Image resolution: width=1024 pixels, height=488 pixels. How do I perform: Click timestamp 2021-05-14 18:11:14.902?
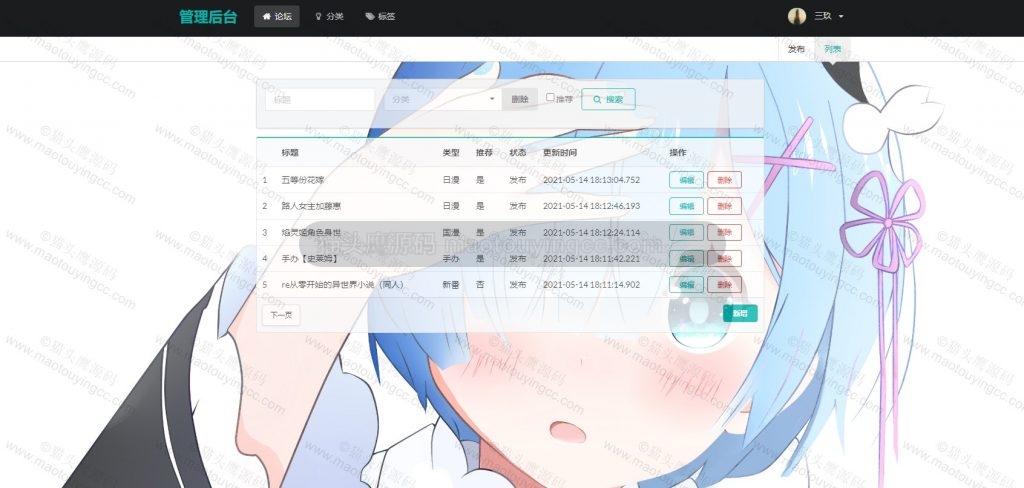point(592,285)
